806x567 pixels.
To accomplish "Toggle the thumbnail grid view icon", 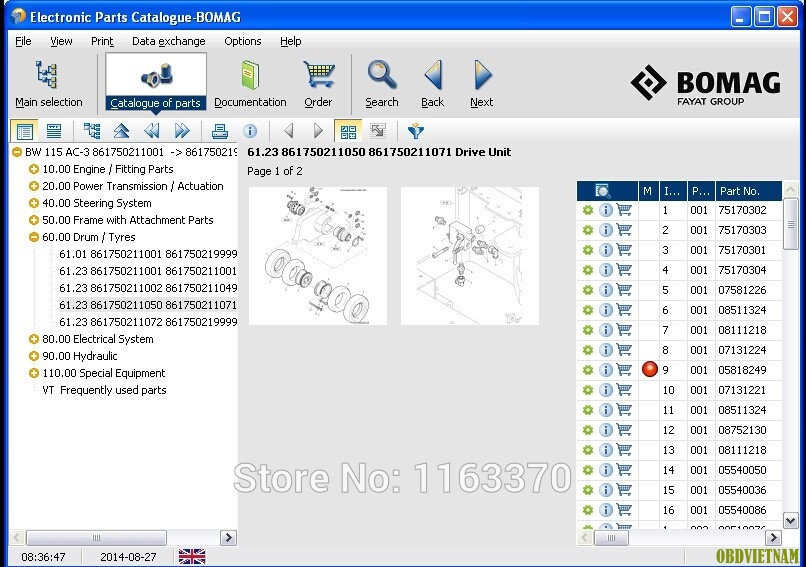I will pyautogui.click(x=348, y=131).
